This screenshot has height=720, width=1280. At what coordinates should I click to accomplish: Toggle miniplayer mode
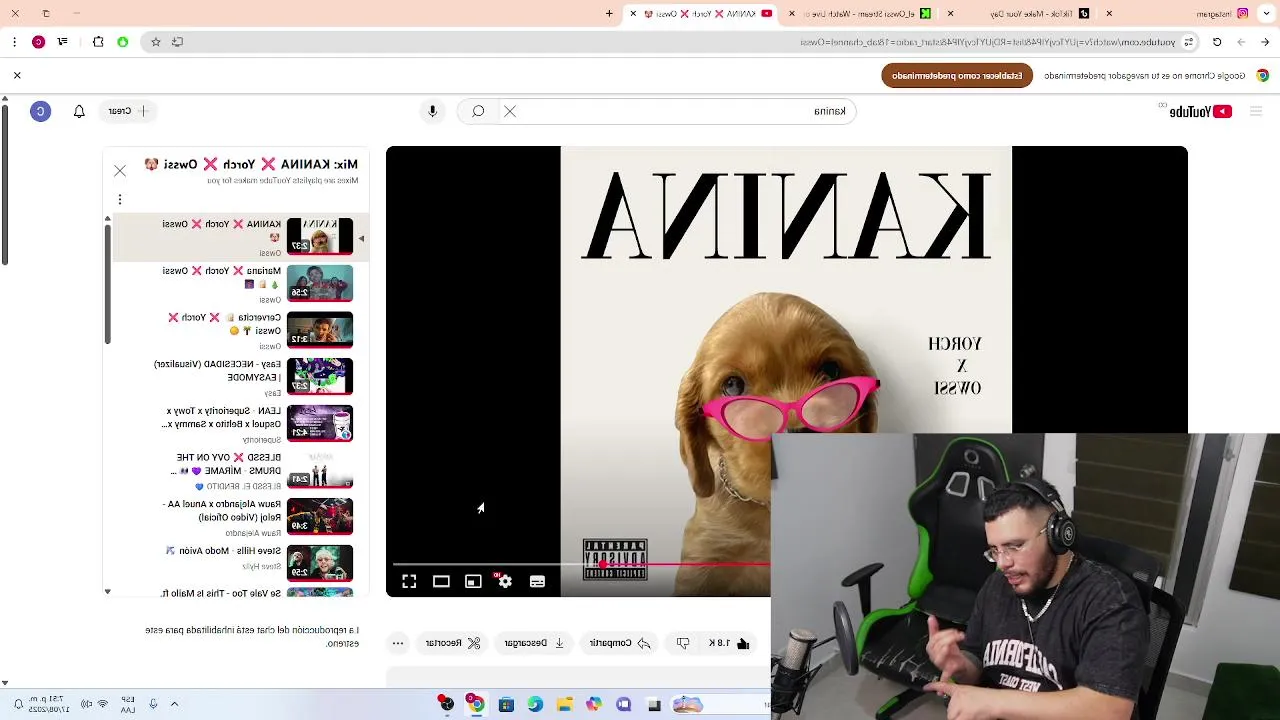click(473, 581)
